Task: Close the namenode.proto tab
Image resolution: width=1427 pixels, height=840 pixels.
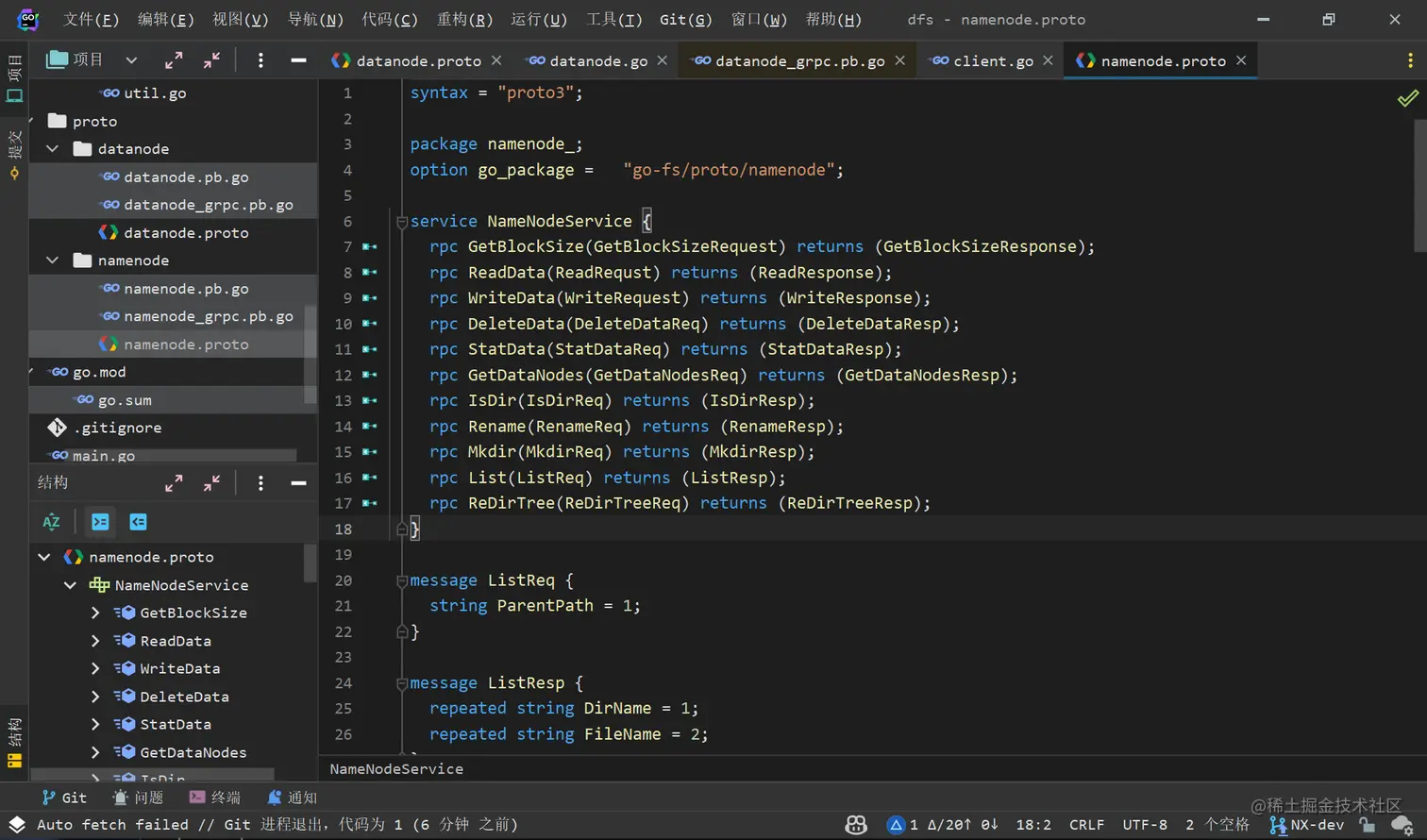Action: [1241, 60]
